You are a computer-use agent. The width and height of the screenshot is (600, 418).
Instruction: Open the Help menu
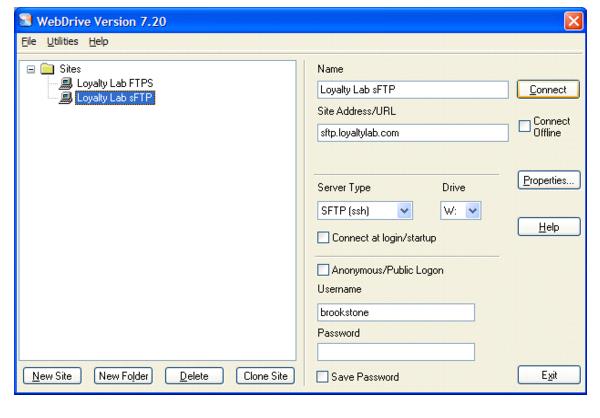98,41
